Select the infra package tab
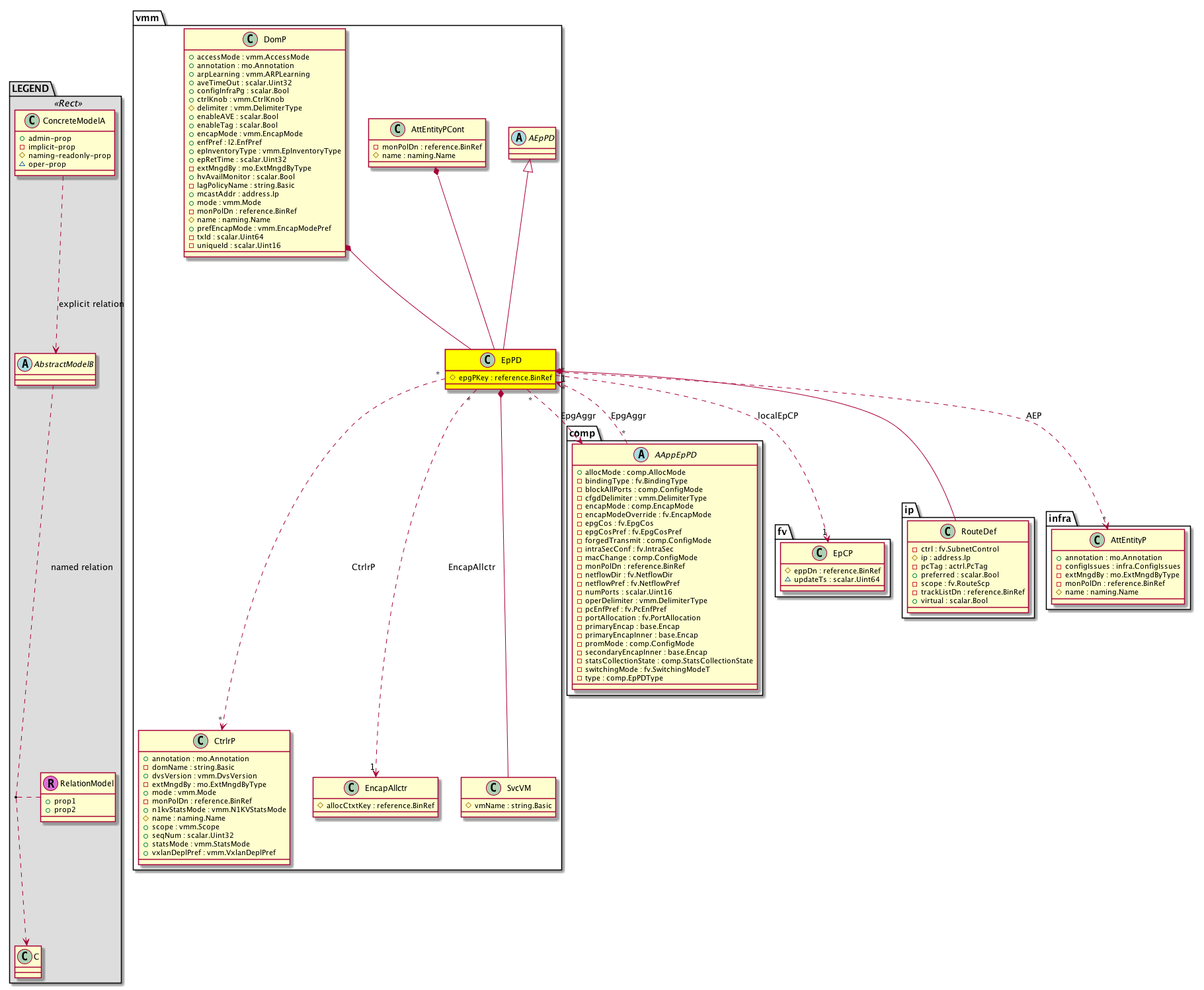This screenshot has height=990, width=1204. [1059, 518]
